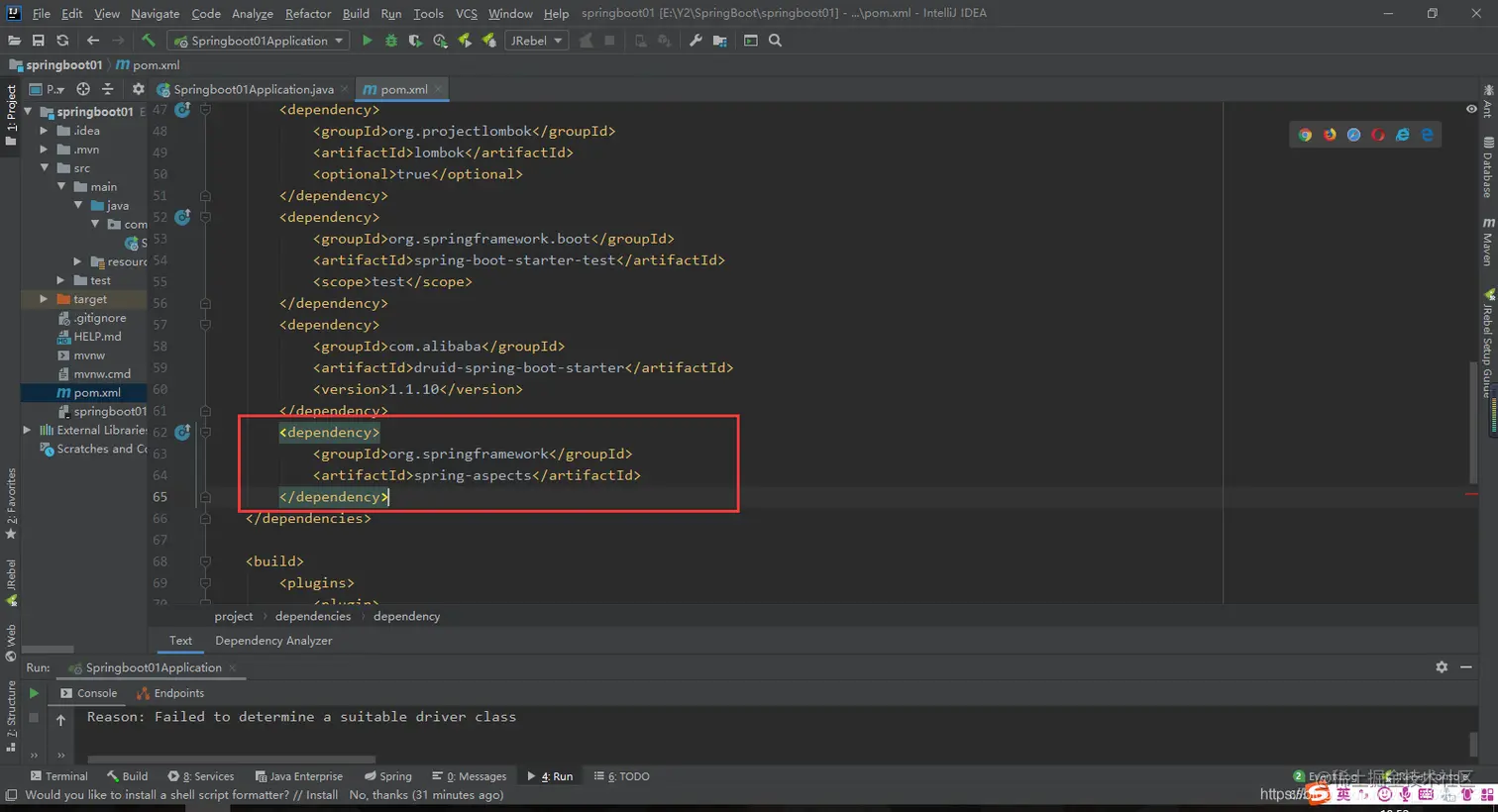Open preview in Chrome browser icon

(1305, 135)
